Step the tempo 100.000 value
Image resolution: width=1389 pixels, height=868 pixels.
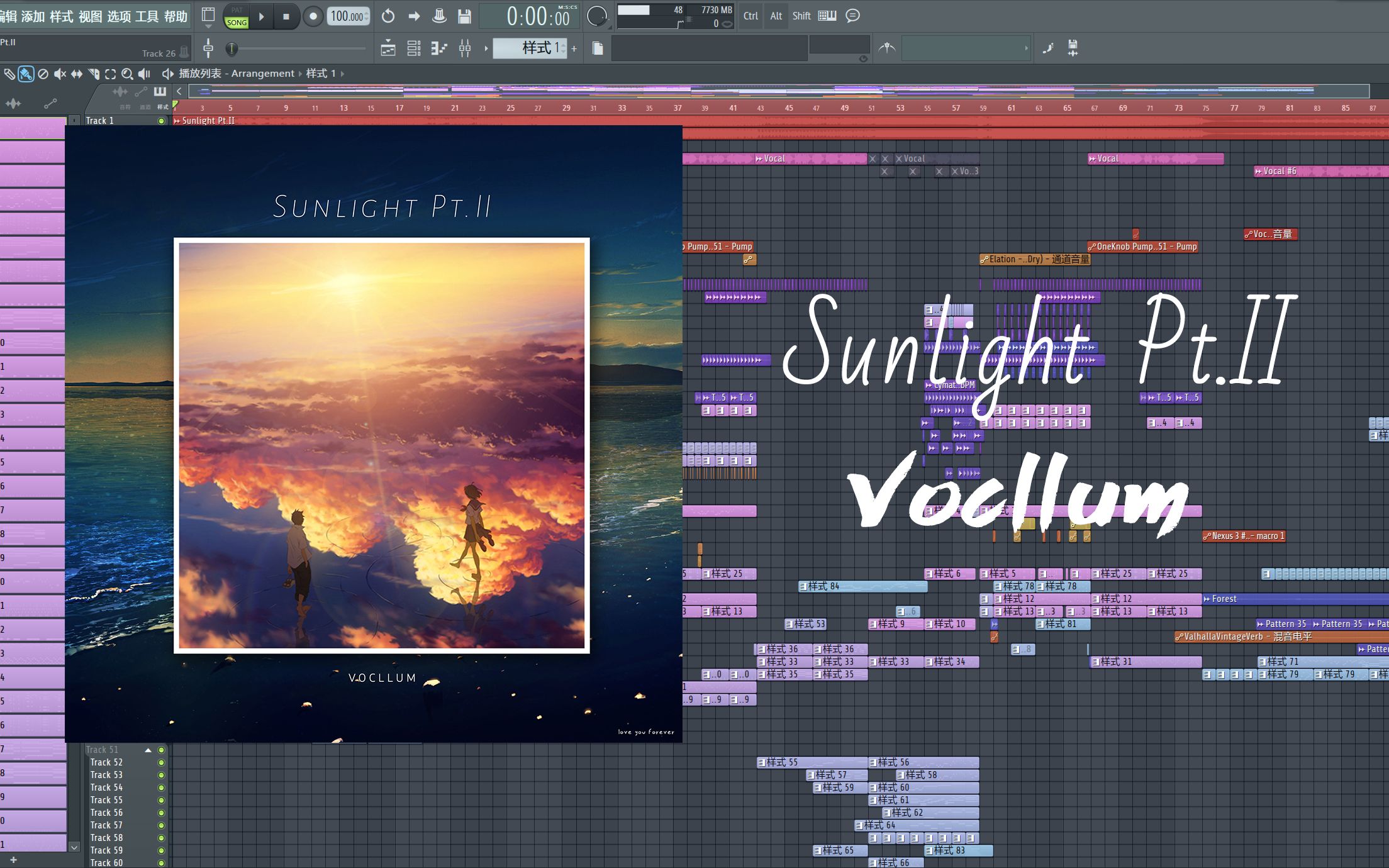point(349,16)
